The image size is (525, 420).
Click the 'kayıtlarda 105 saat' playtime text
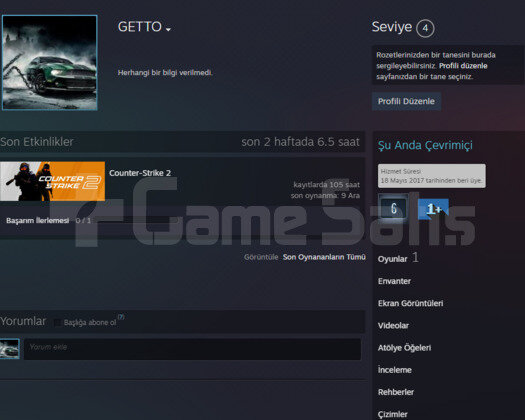[326, 185]
